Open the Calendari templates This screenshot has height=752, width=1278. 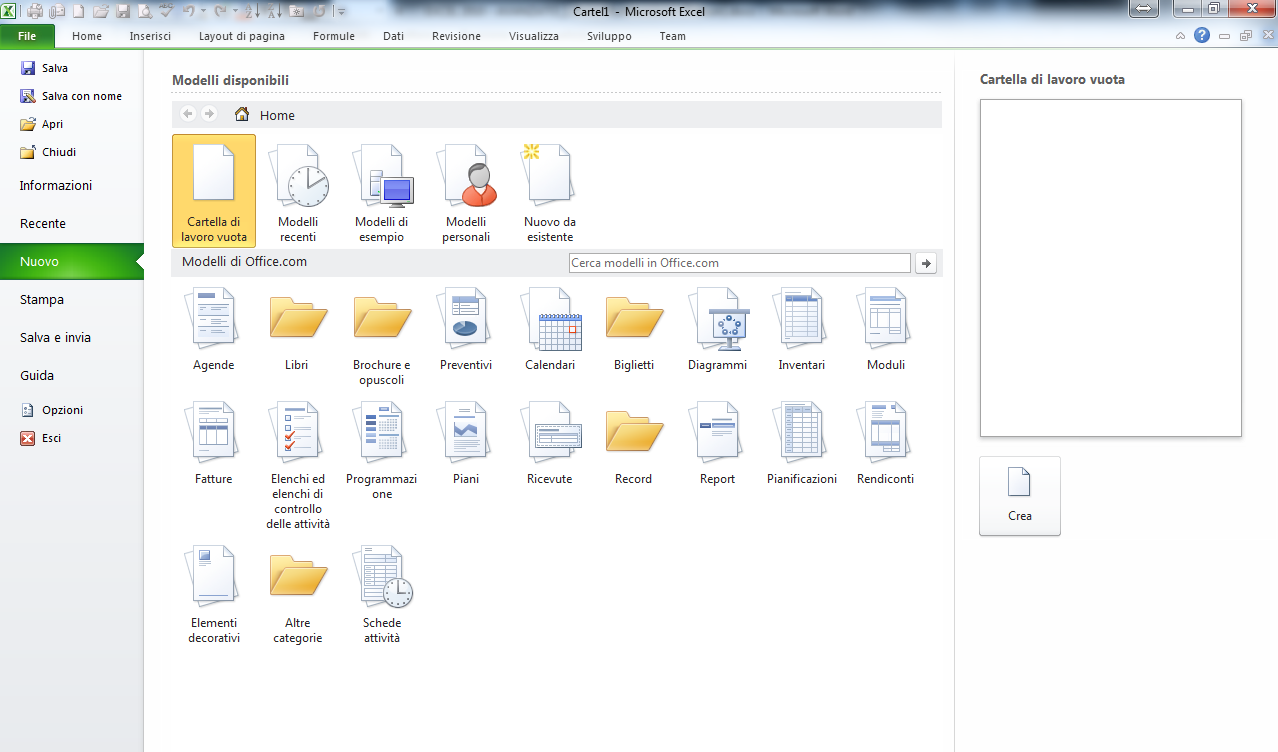[550, 331]
